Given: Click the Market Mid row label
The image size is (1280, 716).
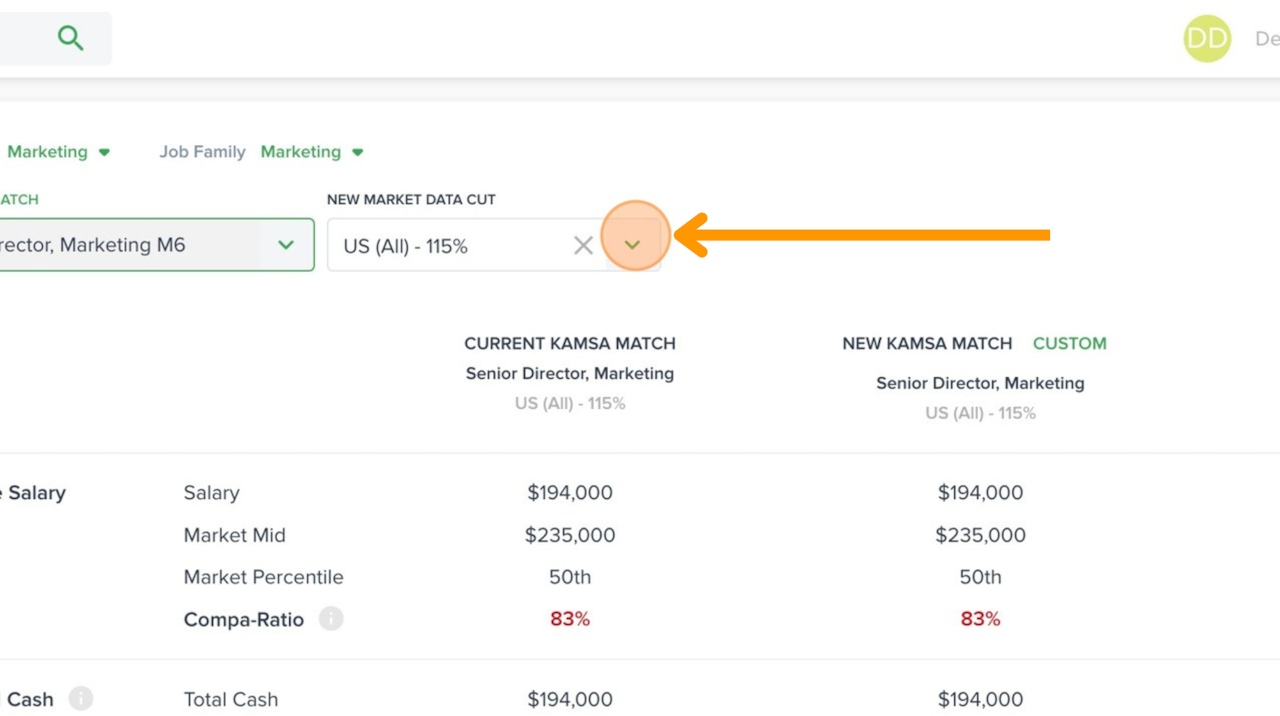Looking at the screenshot, I should pos(235,535).
